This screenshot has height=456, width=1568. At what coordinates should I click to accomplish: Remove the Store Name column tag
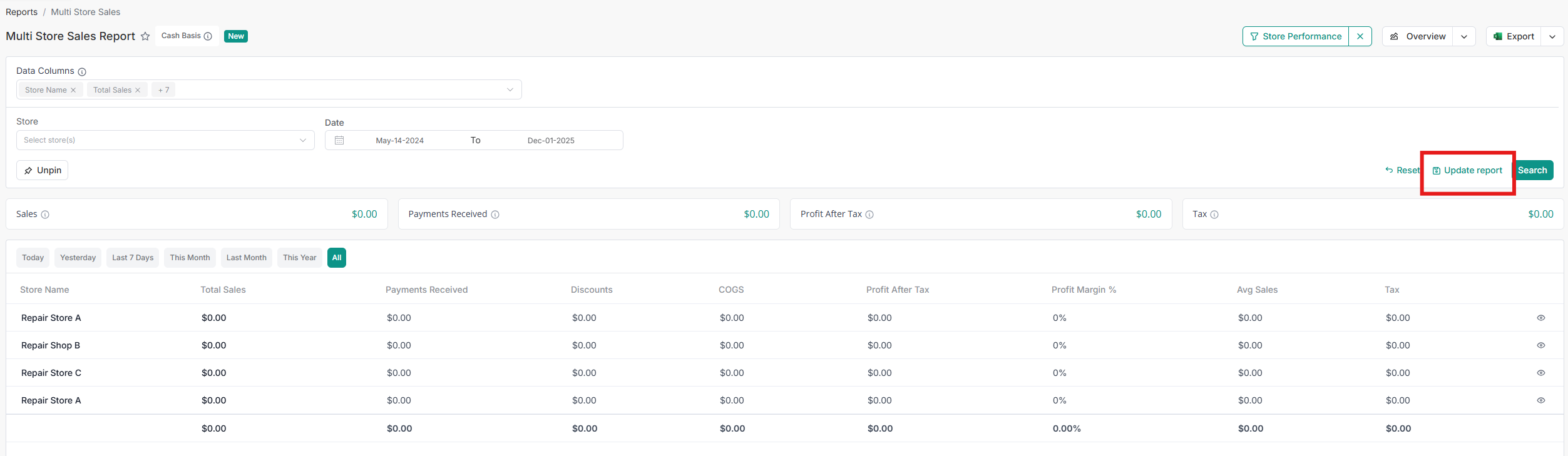tap(73, 90)
